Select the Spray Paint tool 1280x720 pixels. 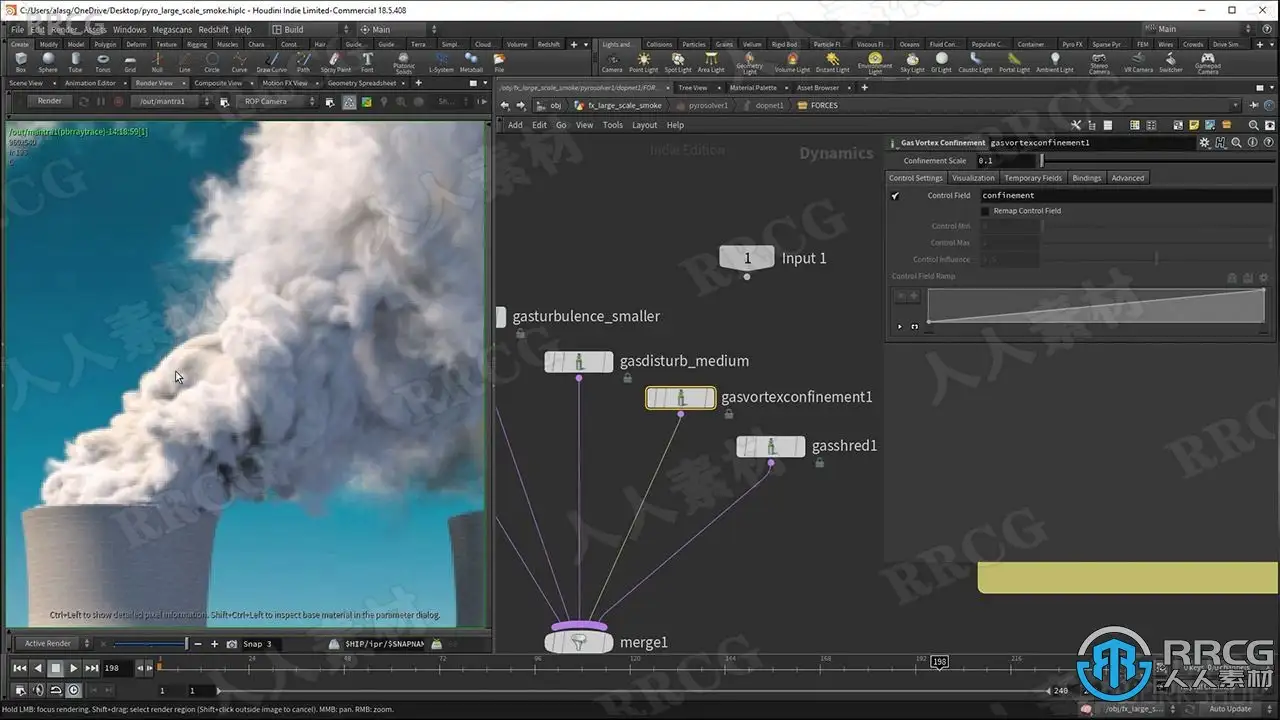(x=337, y=62)
